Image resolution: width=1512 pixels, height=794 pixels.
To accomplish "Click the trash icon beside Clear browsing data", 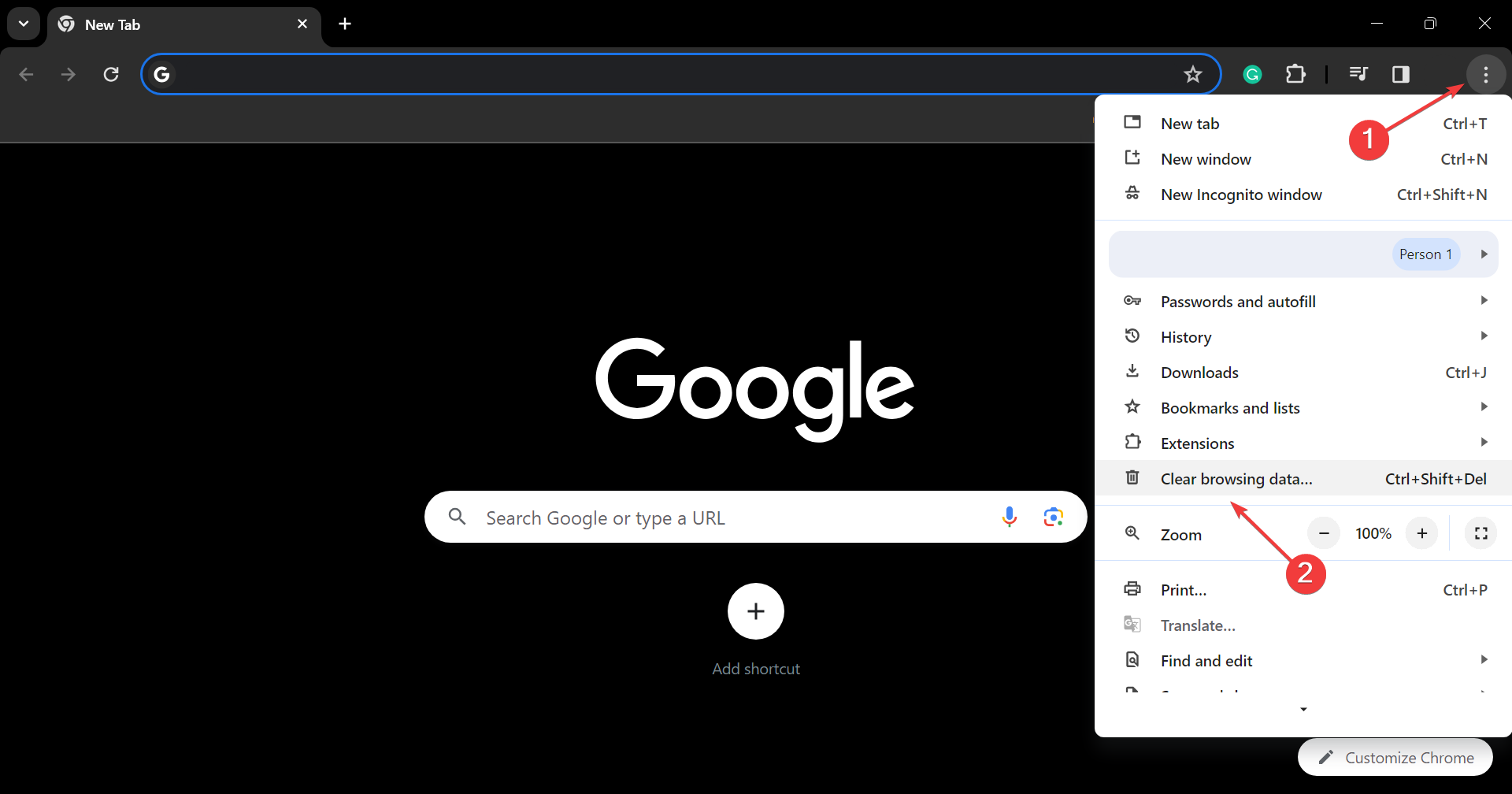I will pos(1132,477).
